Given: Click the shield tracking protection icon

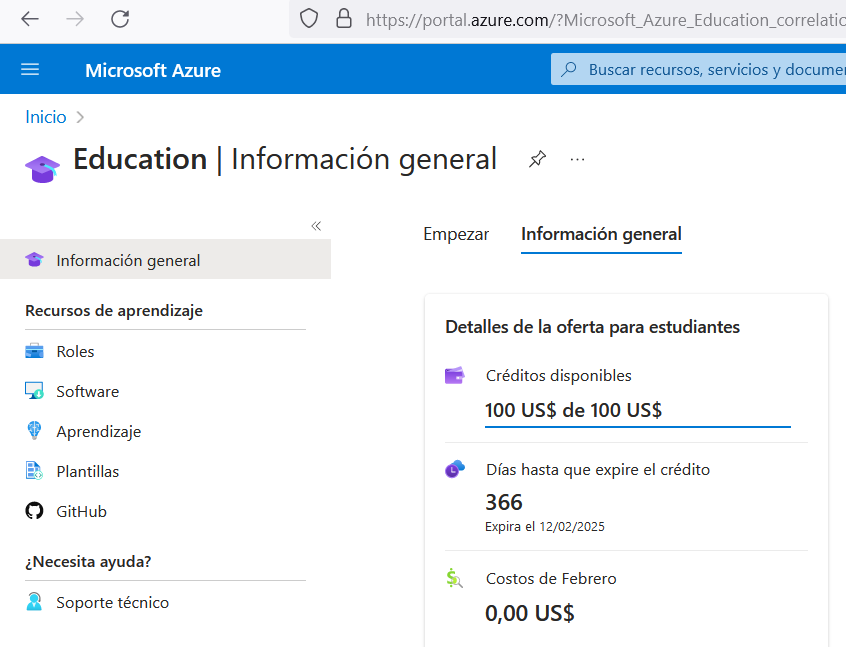Looking at the screenshot, I should (309, 19).
